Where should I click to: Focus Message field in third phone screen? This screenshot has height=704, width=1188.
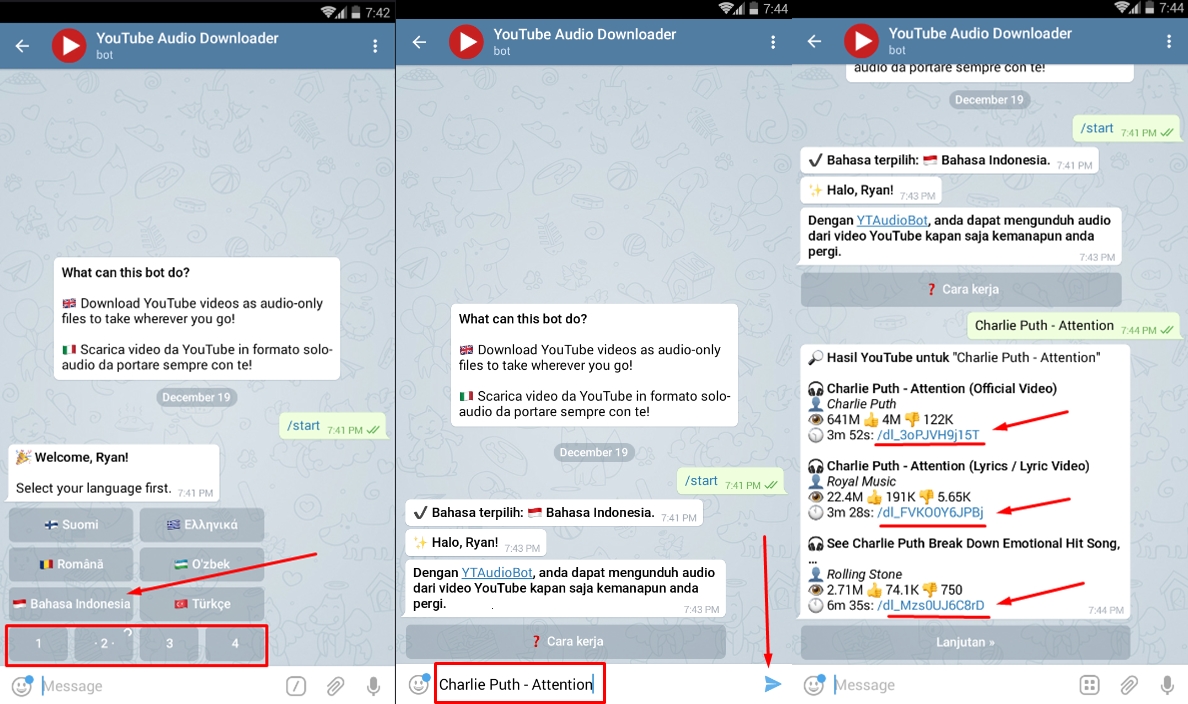[x=951, y=685]
